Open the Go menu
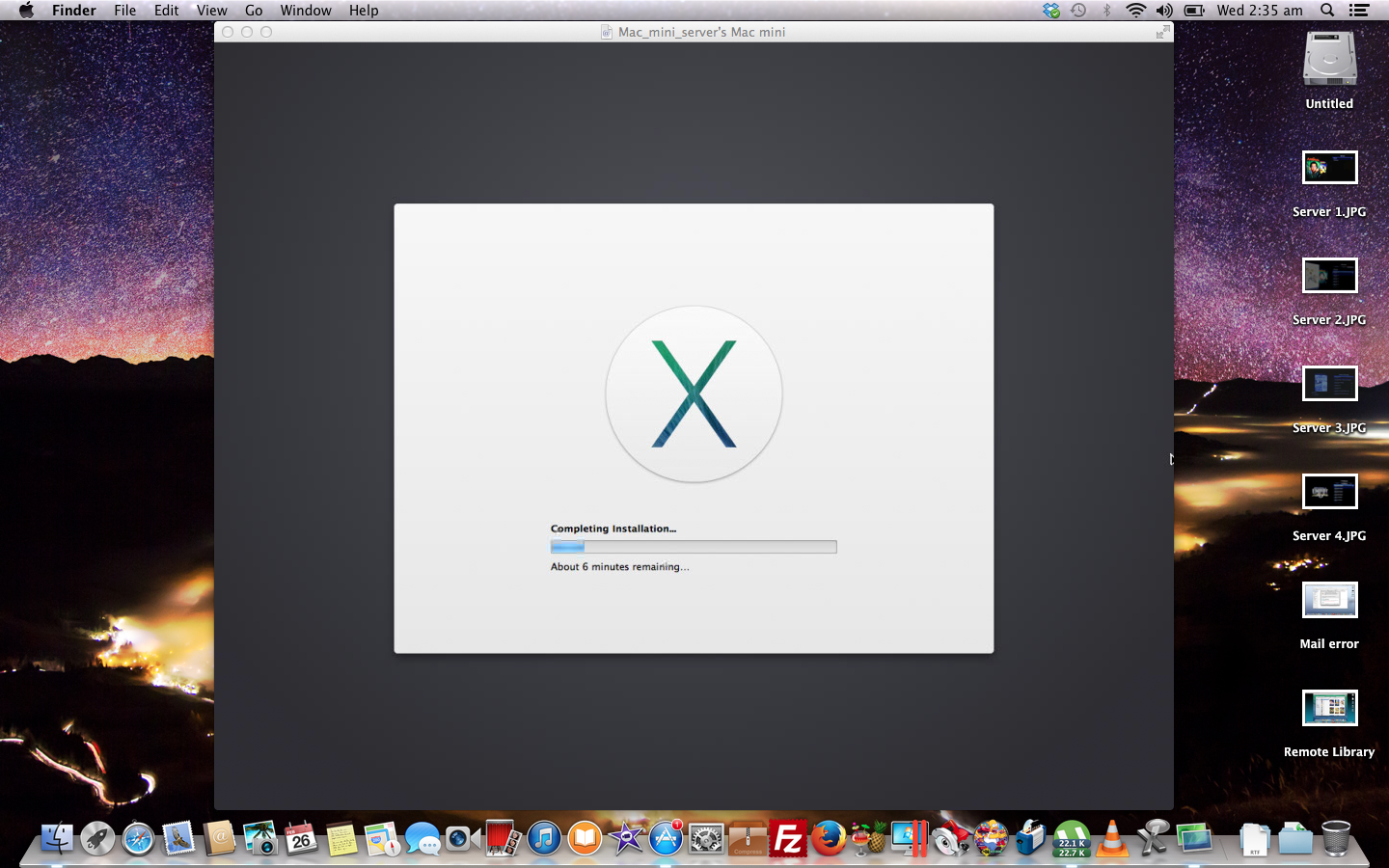The height and width of the screenshot is (868, 1389). [x=254, y=11]
